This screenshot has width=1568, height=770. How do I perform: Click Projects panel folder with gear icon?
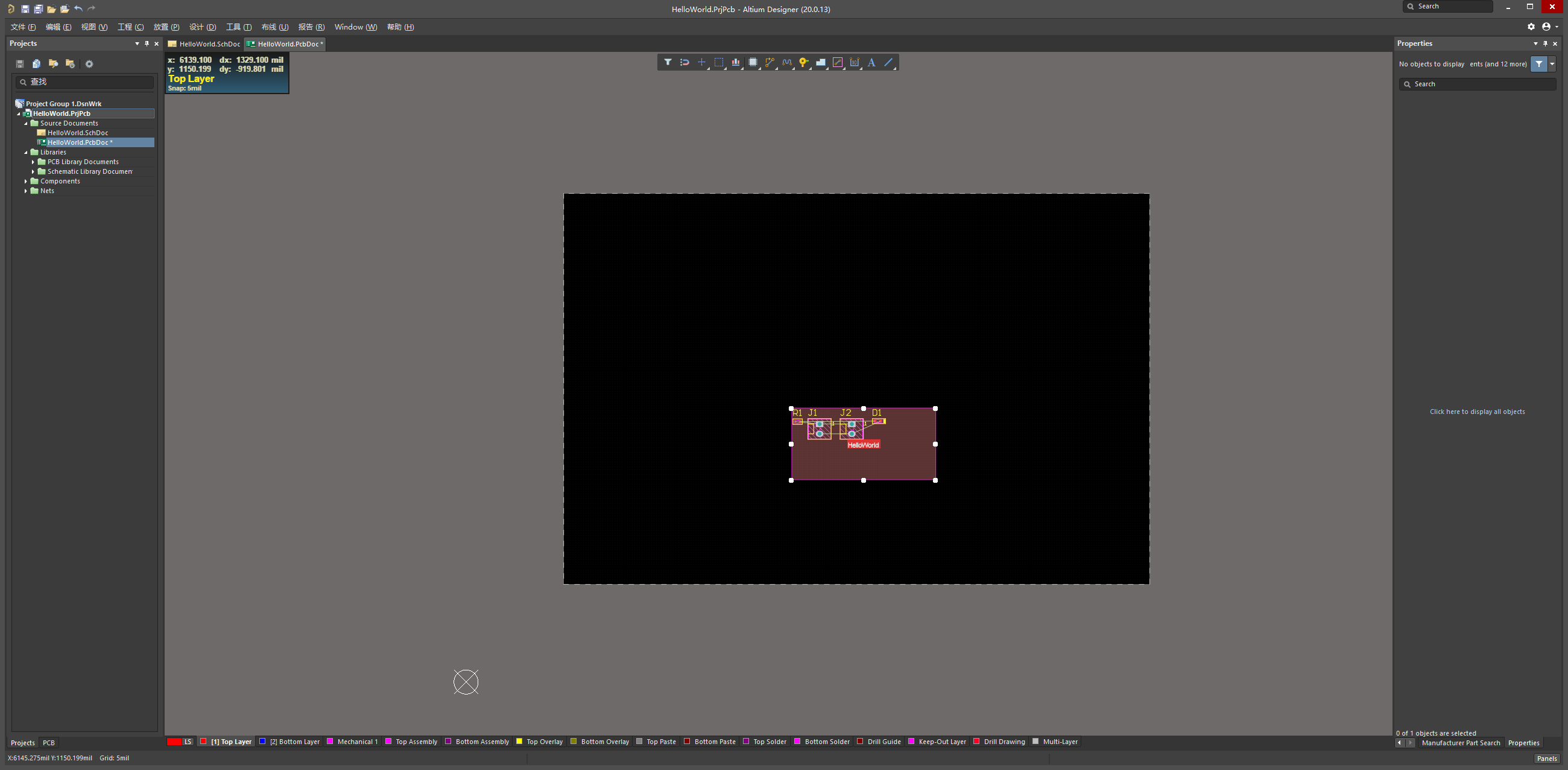70,63
